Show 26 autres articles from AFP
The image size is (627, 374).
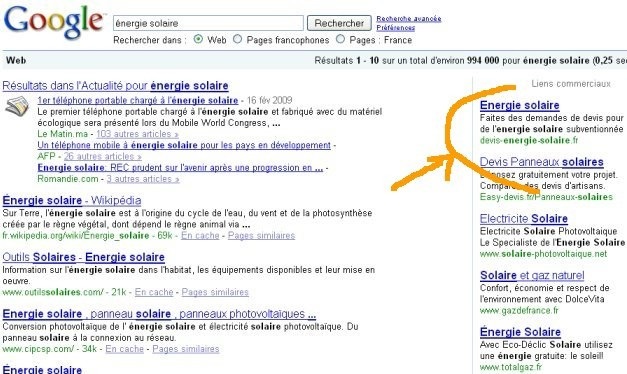(x=103, y=156)
